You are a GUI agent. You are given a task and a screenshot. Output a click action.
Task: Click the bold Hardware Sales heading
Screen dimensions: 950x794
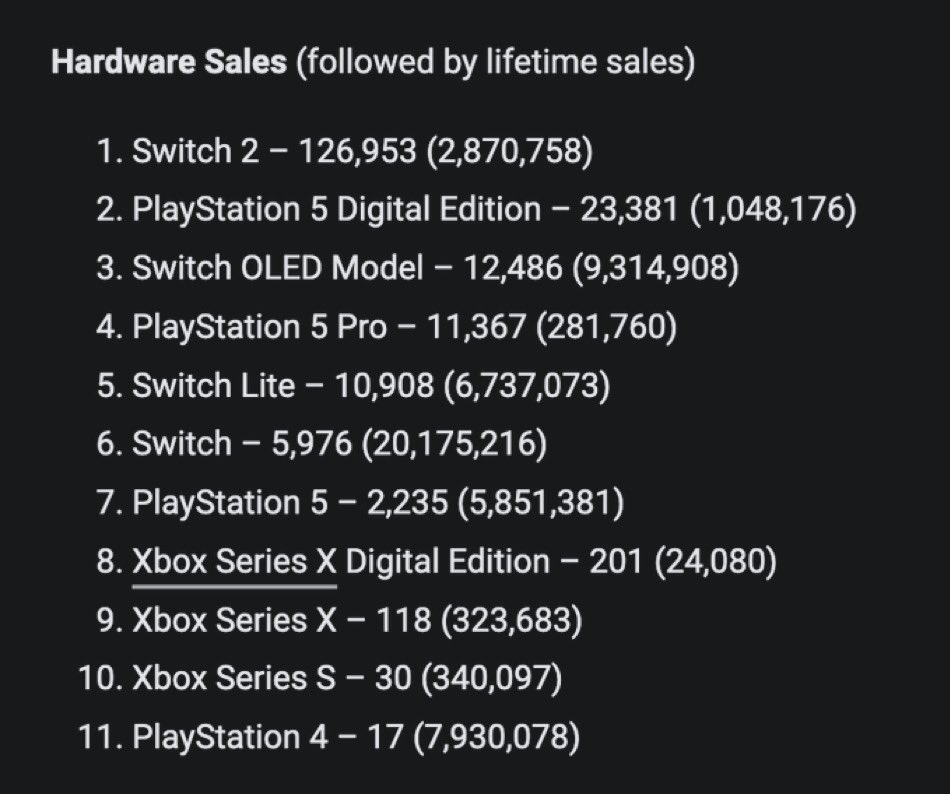(x=168, y=63)
